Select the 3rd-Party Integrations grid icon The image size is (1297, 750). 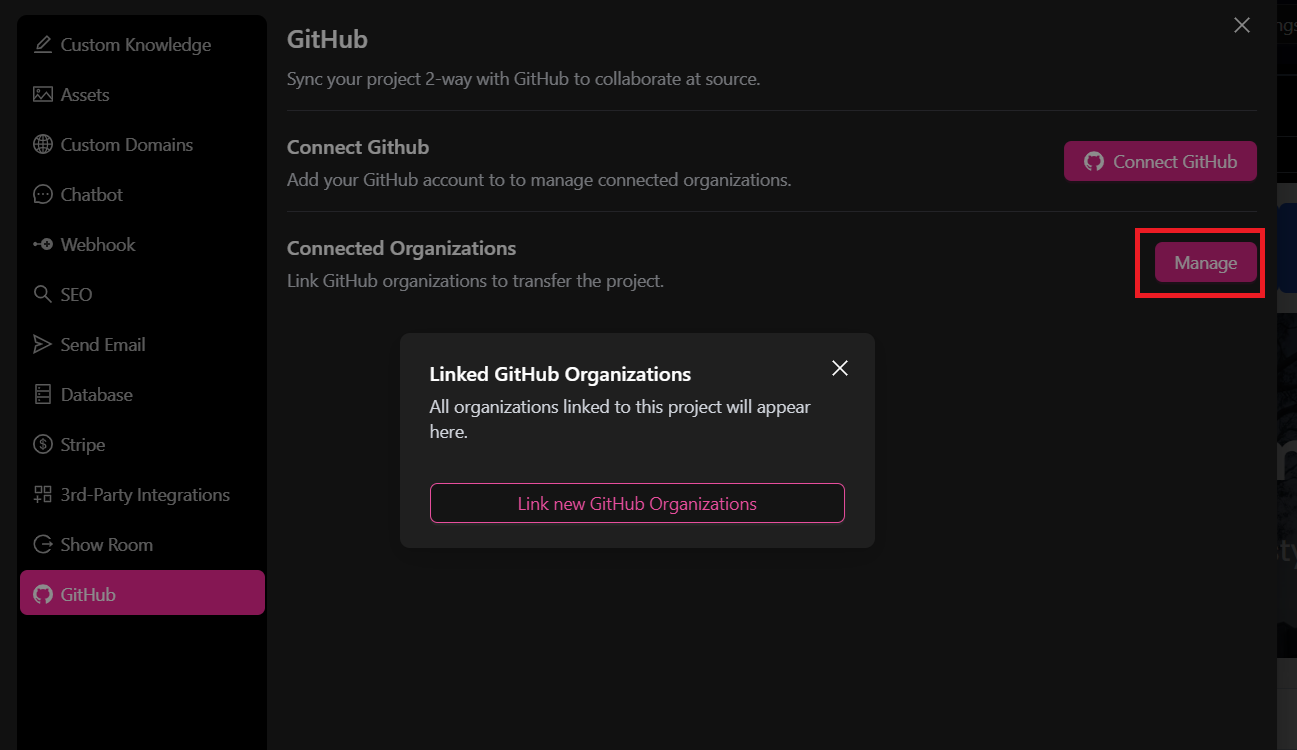tap(42, 495)
